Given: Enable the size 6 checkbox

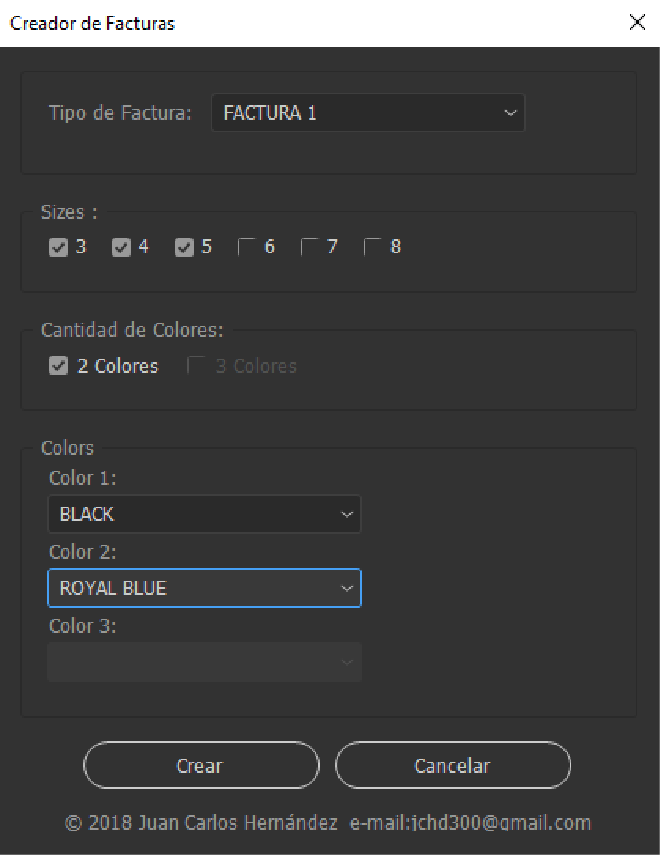Looking at the screenshot, I should click(247, 247).
